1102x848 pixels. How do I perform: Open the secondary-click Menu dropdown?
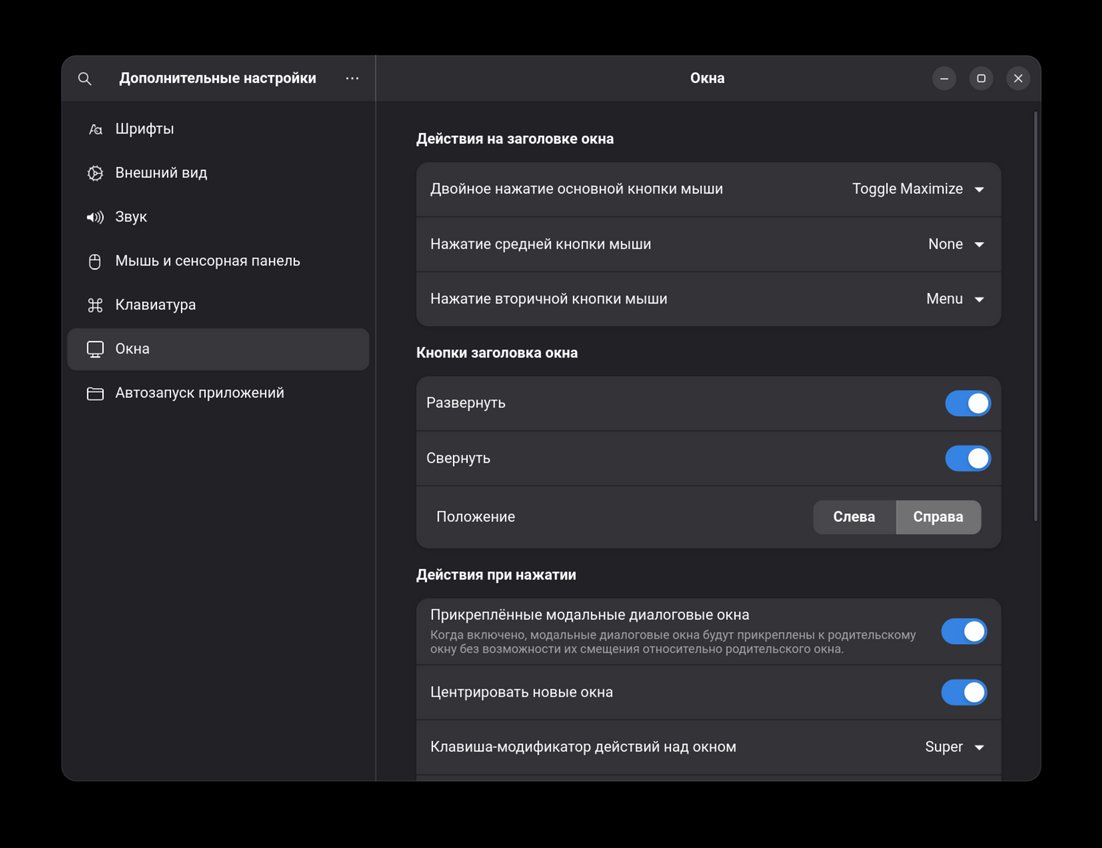955,299
